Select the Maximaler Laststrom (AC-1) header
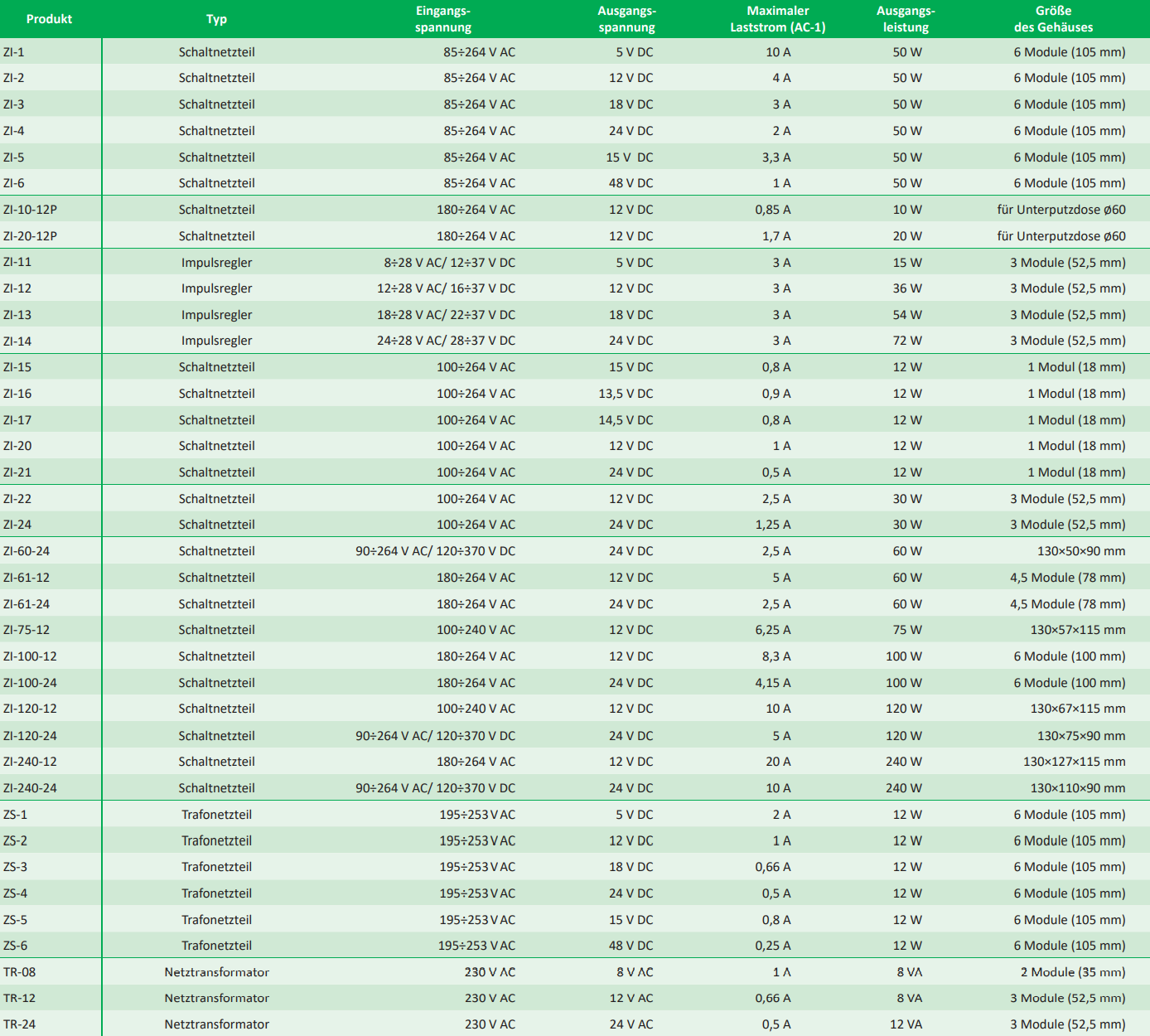Image resolution: width=1150 pixels, height=1036 pixels. (777, 19)
